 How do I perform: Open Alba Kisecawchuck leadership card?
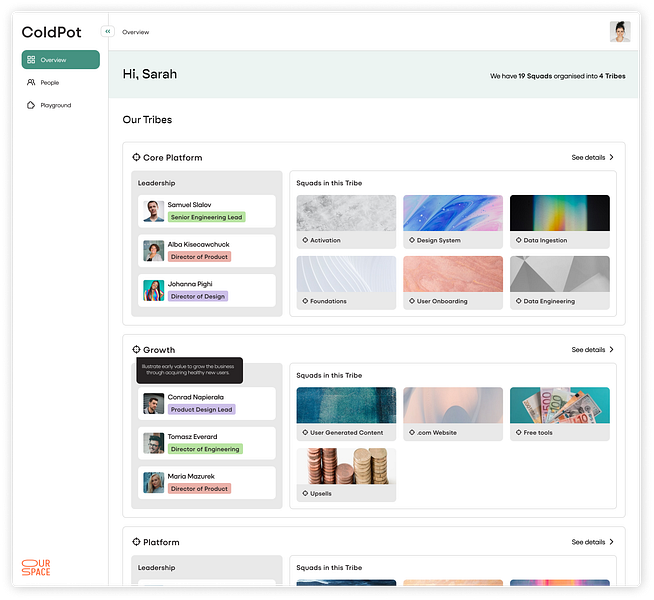pyautogui.click(x=207, y=251)
